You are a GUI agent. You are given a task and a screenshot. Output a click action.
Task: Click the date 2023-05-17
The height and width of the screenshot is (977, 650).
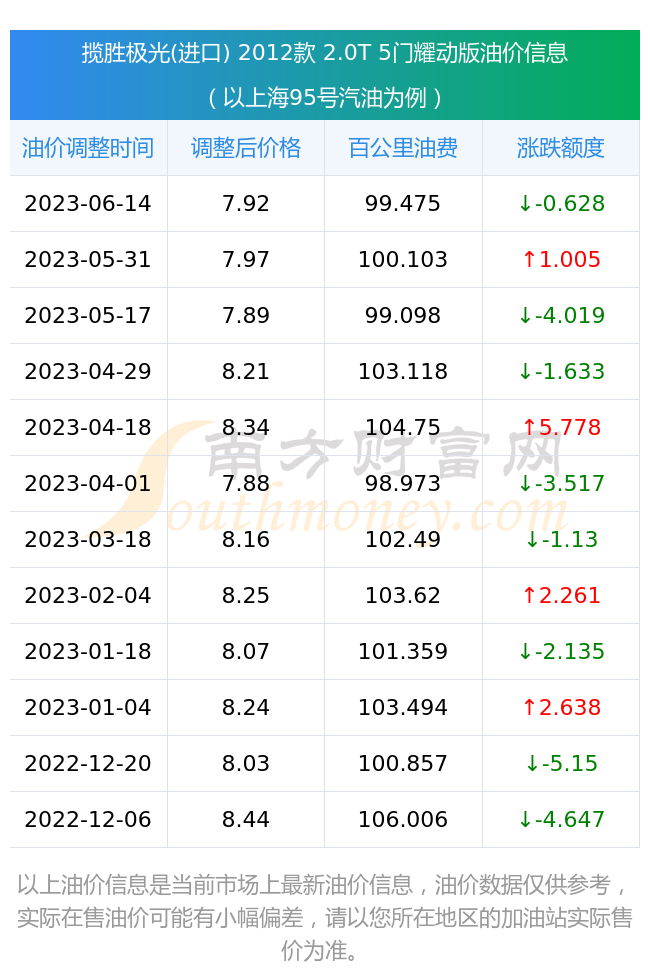click(88, 316)
